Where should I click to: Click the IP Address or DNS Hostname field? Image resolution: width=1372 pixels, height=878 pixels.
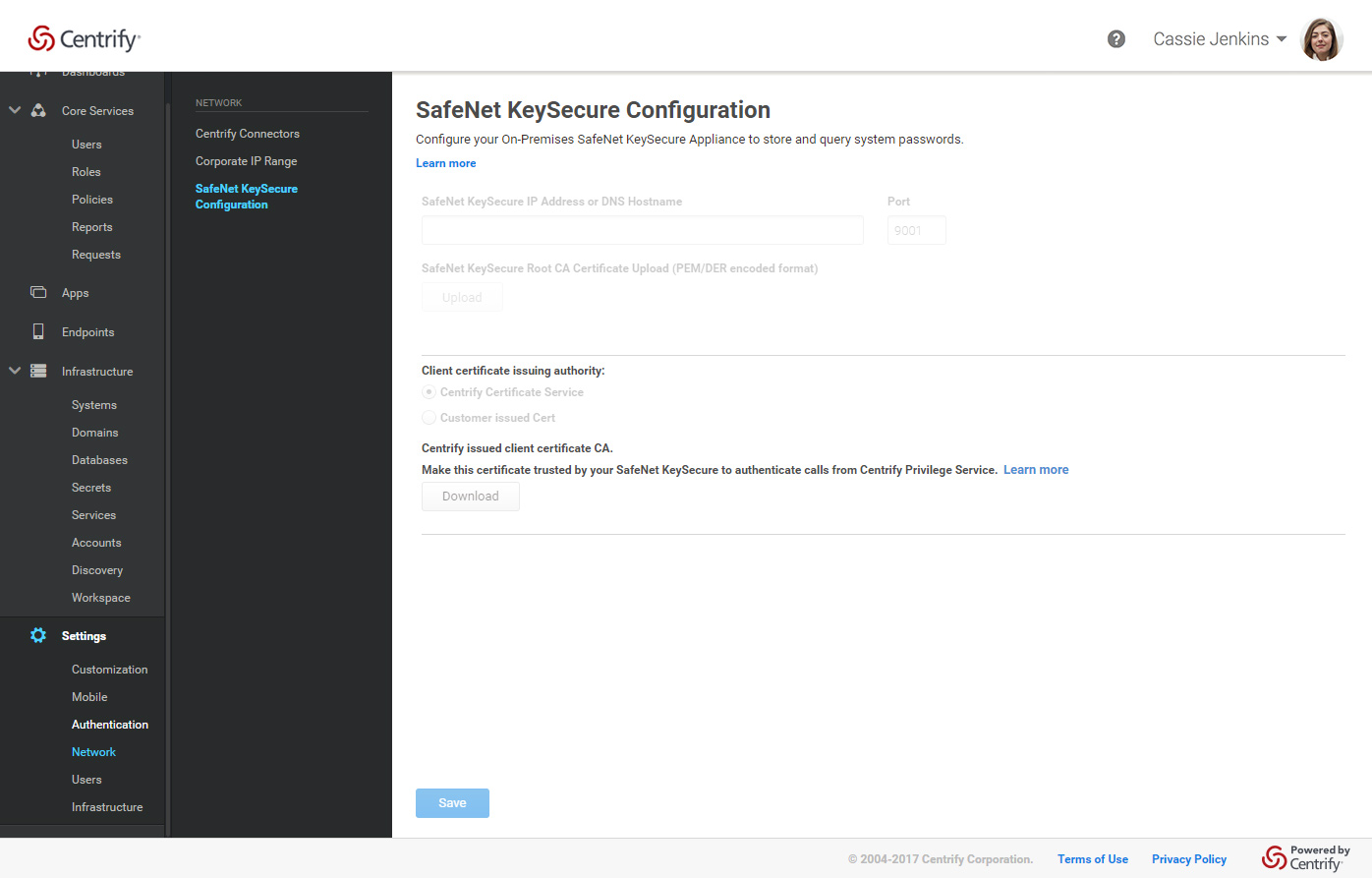(643, 230)
